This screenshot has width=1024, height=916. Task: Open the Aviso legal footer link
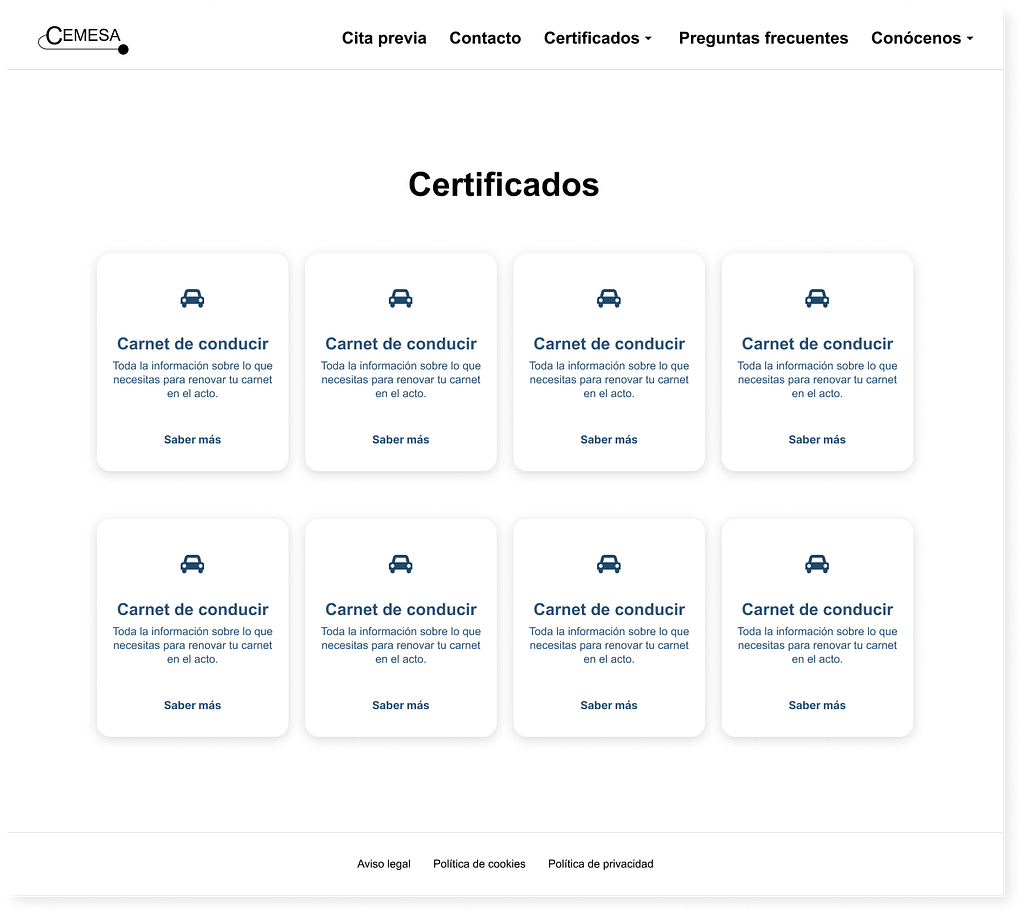(384, 864)
